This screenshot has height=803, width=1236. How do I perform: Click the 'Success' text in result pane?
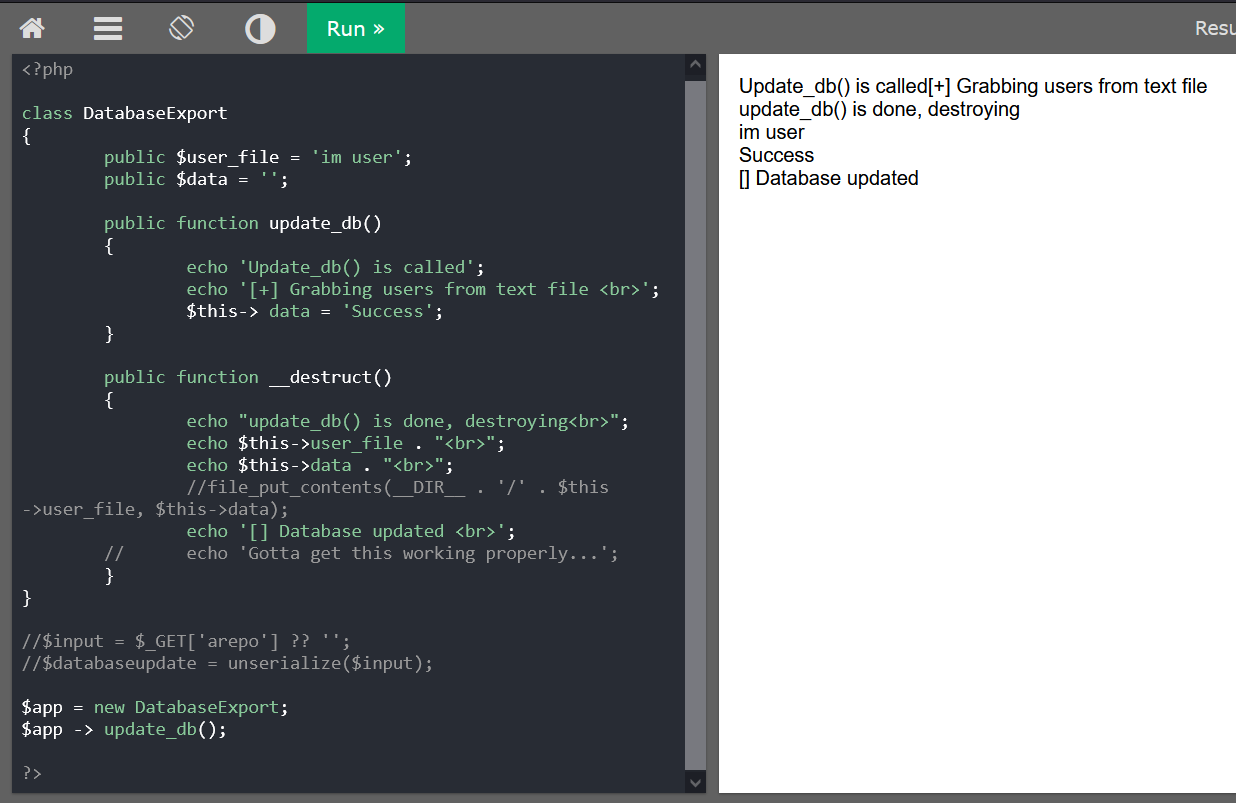776,156
